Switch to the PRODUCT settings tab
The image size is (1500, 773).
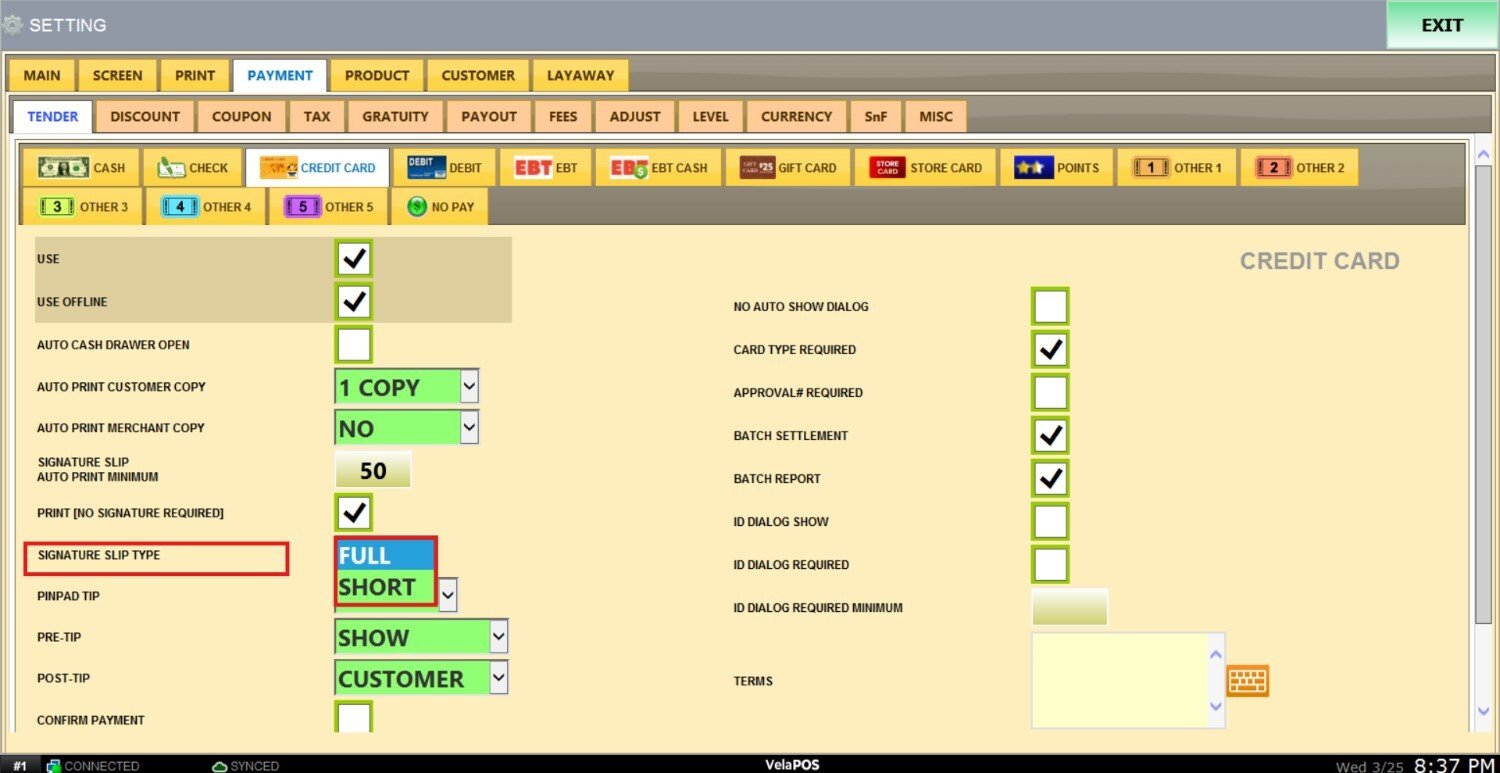tap(377, 75)
